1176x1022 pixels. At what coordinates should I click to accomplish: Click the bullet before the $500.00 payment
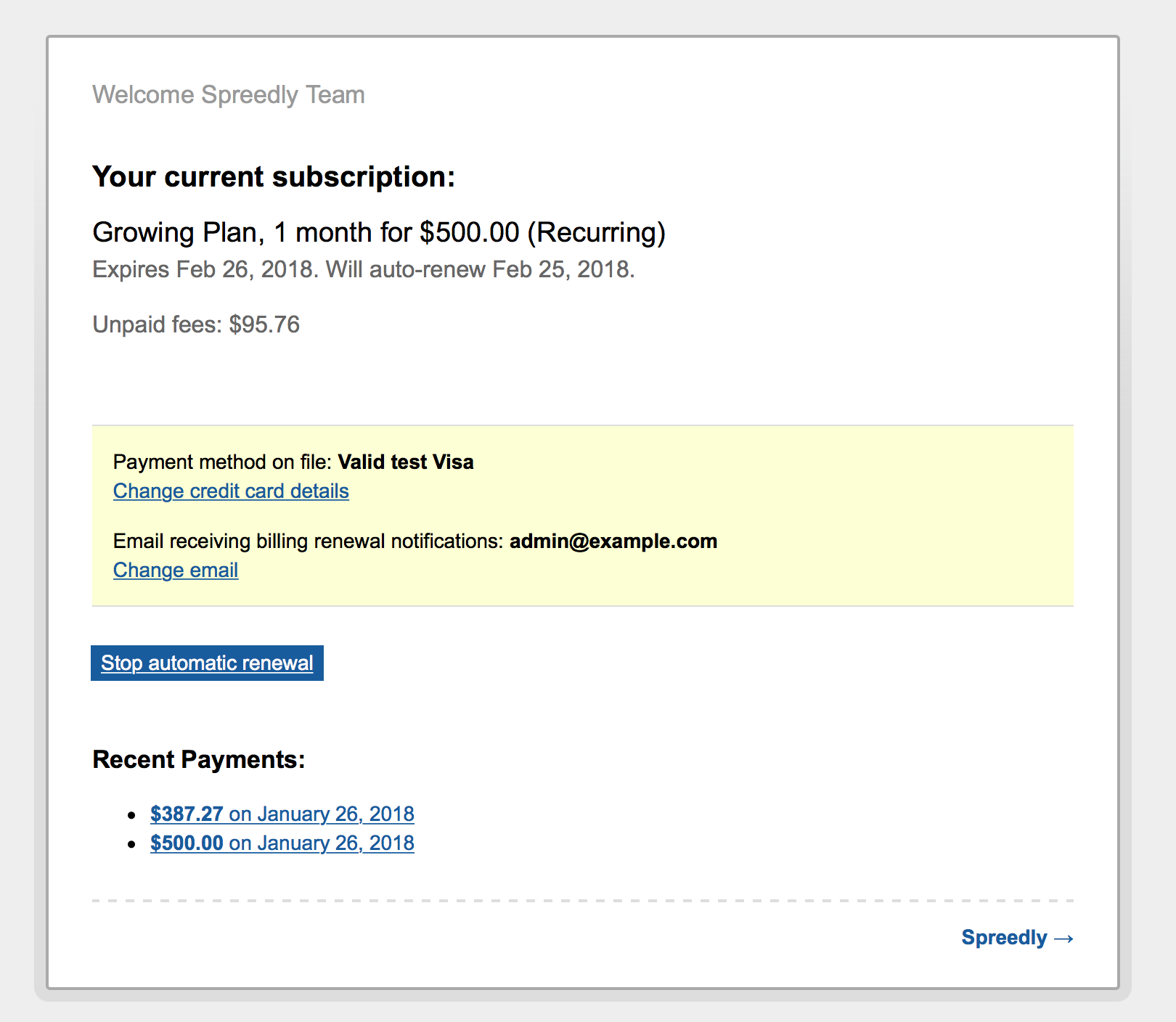point(131,844)
